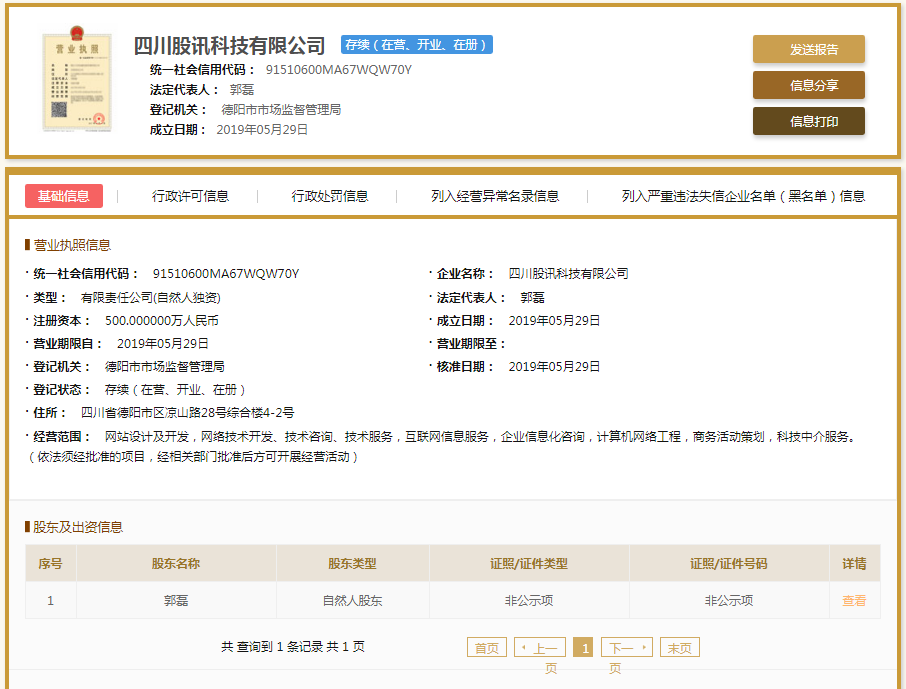Click the 营业执照信息 section header

68,244
